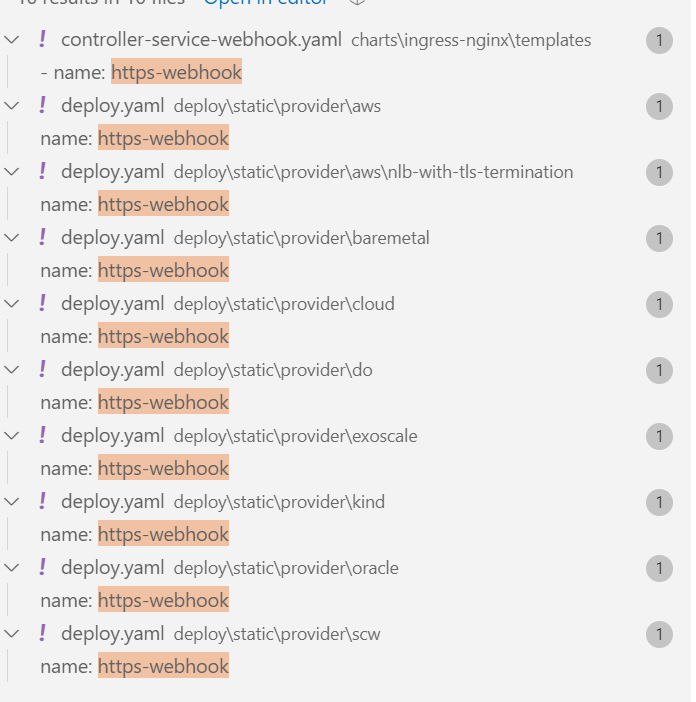Open https-webhook match under baremetal deploy.yaml
Image resolution: width=696 pixels, height=702 pixels.
pos(135,270)
